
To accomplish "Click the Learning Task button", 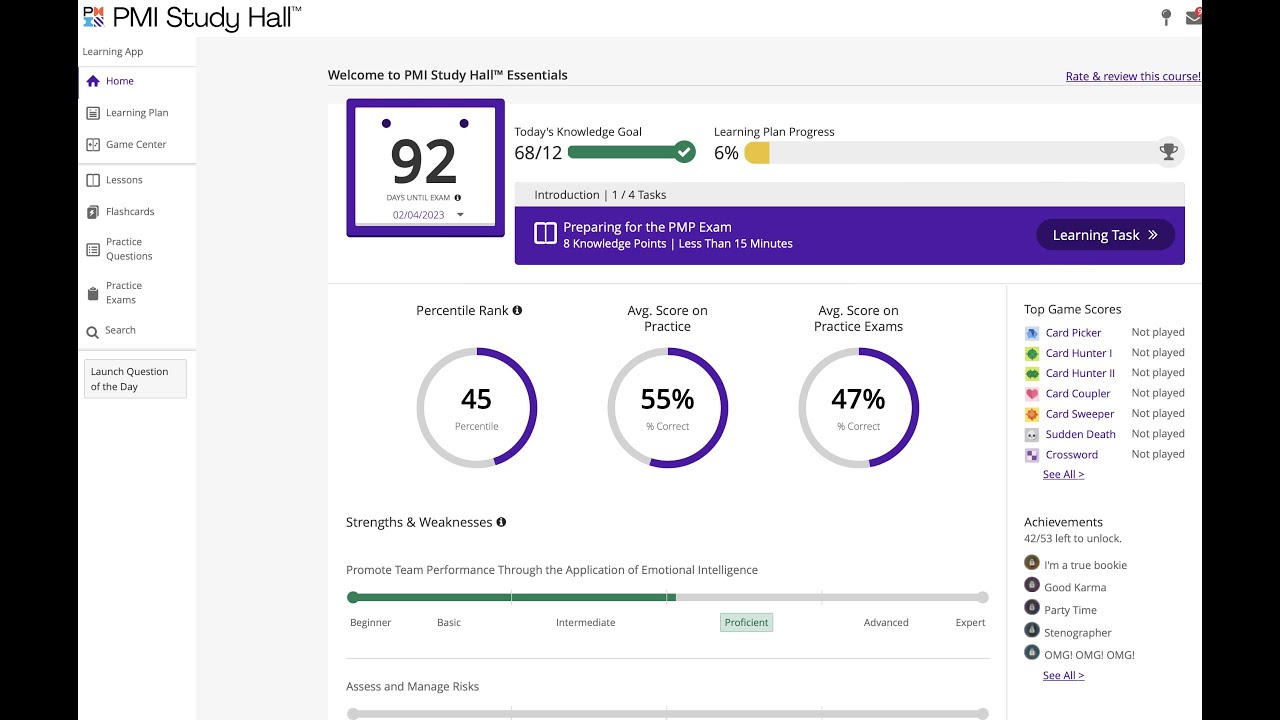I will coord(1104,235).
